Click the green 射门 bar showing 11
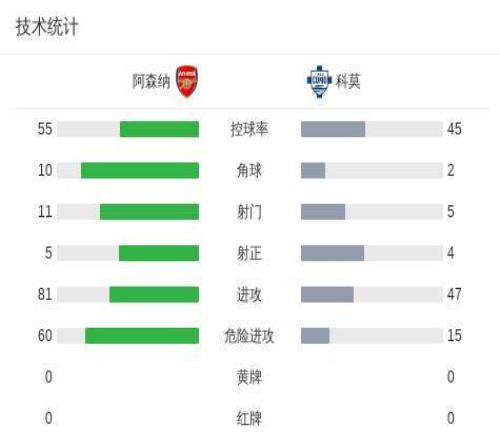500x440 pixels. click(x=149, y=212)
